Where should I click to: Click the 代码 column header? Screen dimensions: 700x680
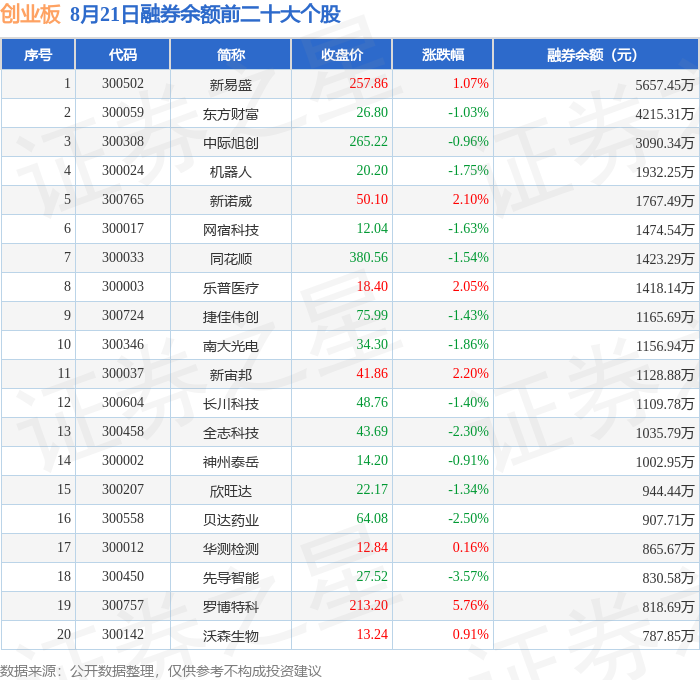click(x=123, y=54)
